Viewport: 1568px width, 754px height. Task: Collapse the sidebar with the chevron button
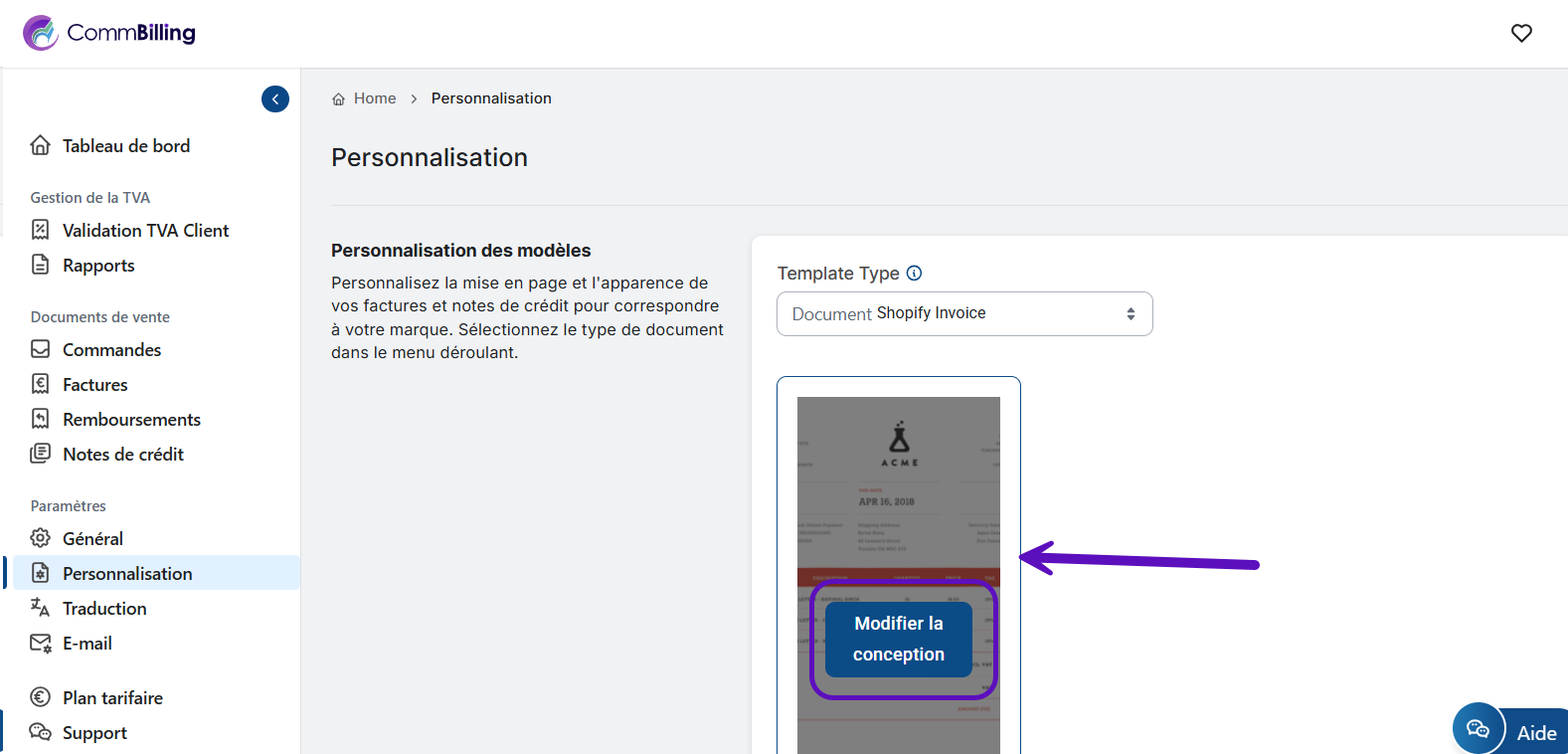click(275, 98)
